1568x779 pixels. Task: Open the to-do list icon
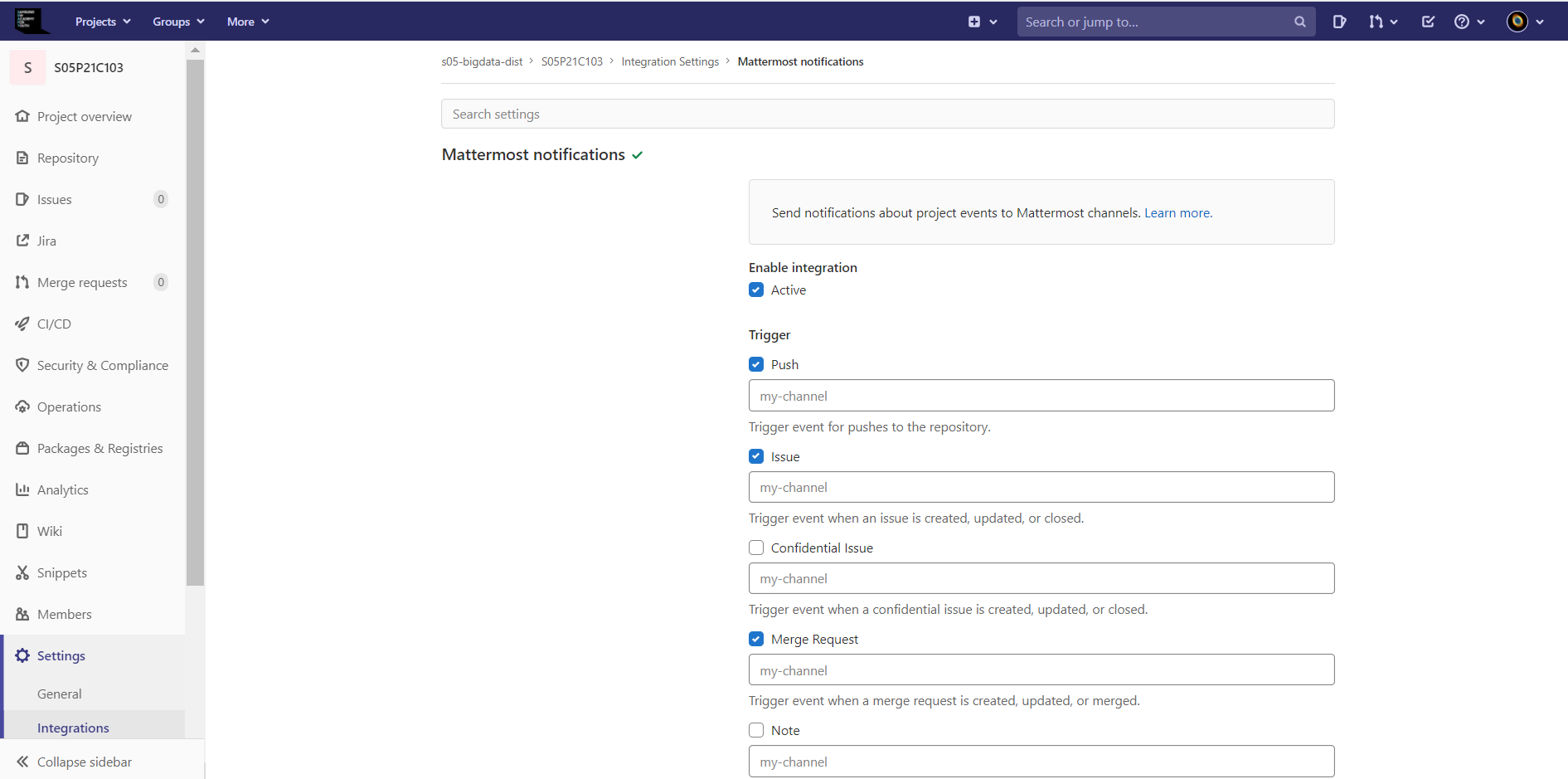[x=1428, y=22]
